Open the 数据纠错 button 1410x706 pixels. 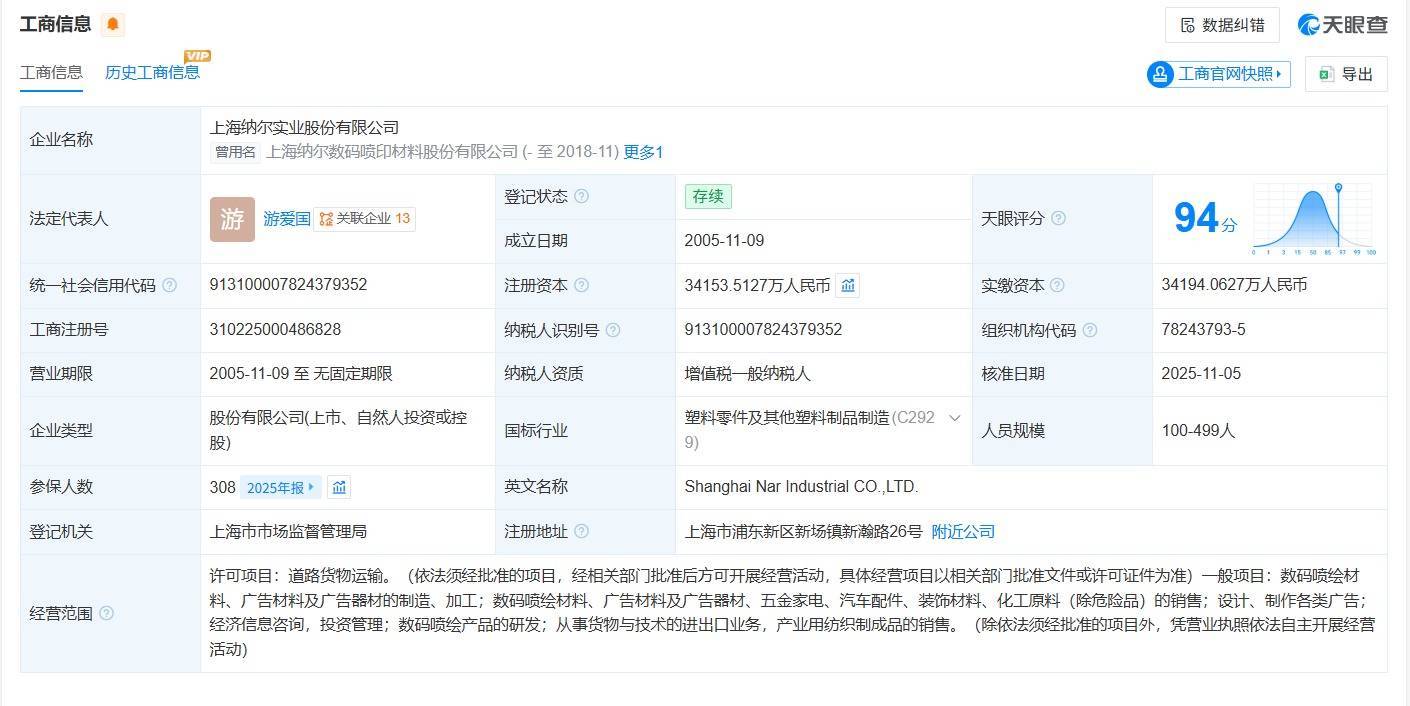pos(1222,25)
